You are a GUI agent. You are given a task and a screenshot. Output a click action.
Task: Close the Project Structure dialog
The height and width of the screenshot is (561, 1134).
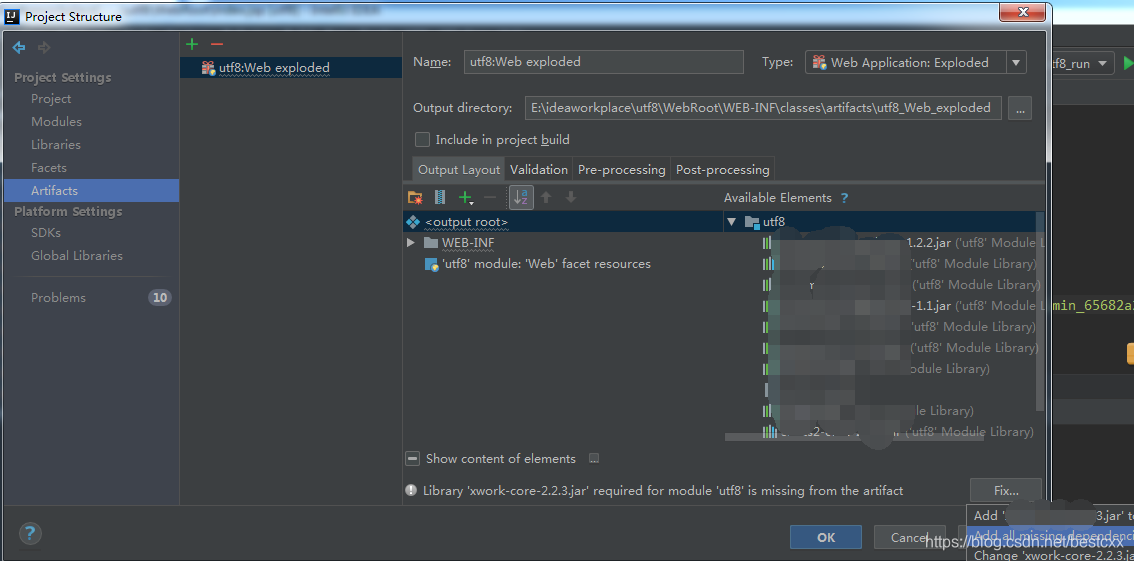tap(1023, 12)
